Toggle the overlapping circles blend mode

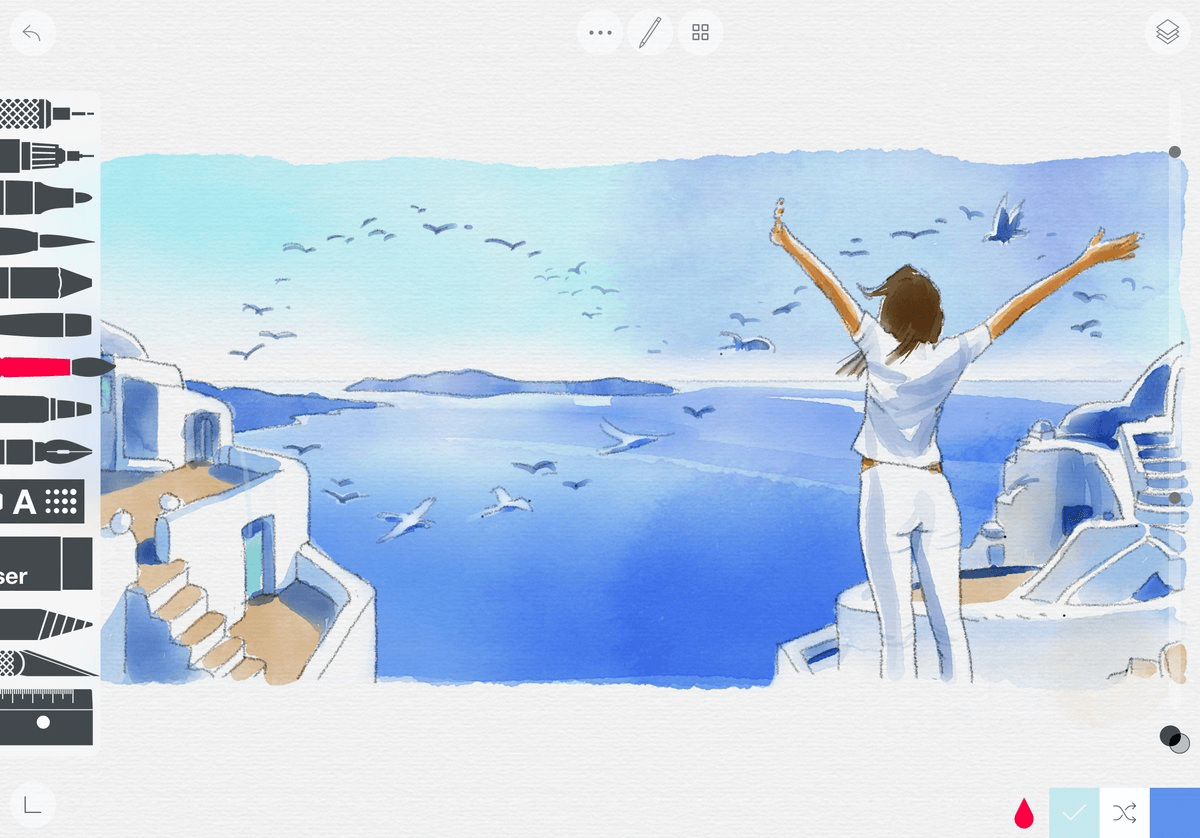(x=1174, y=740)
